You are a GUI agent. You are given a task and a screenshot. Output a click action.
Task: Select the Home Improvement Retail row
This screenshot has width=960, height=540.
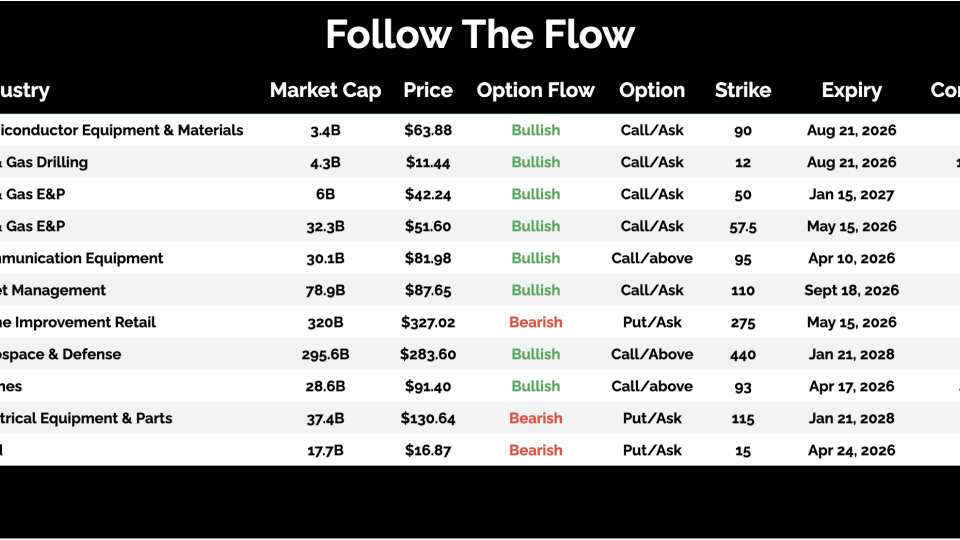point(78,322)
